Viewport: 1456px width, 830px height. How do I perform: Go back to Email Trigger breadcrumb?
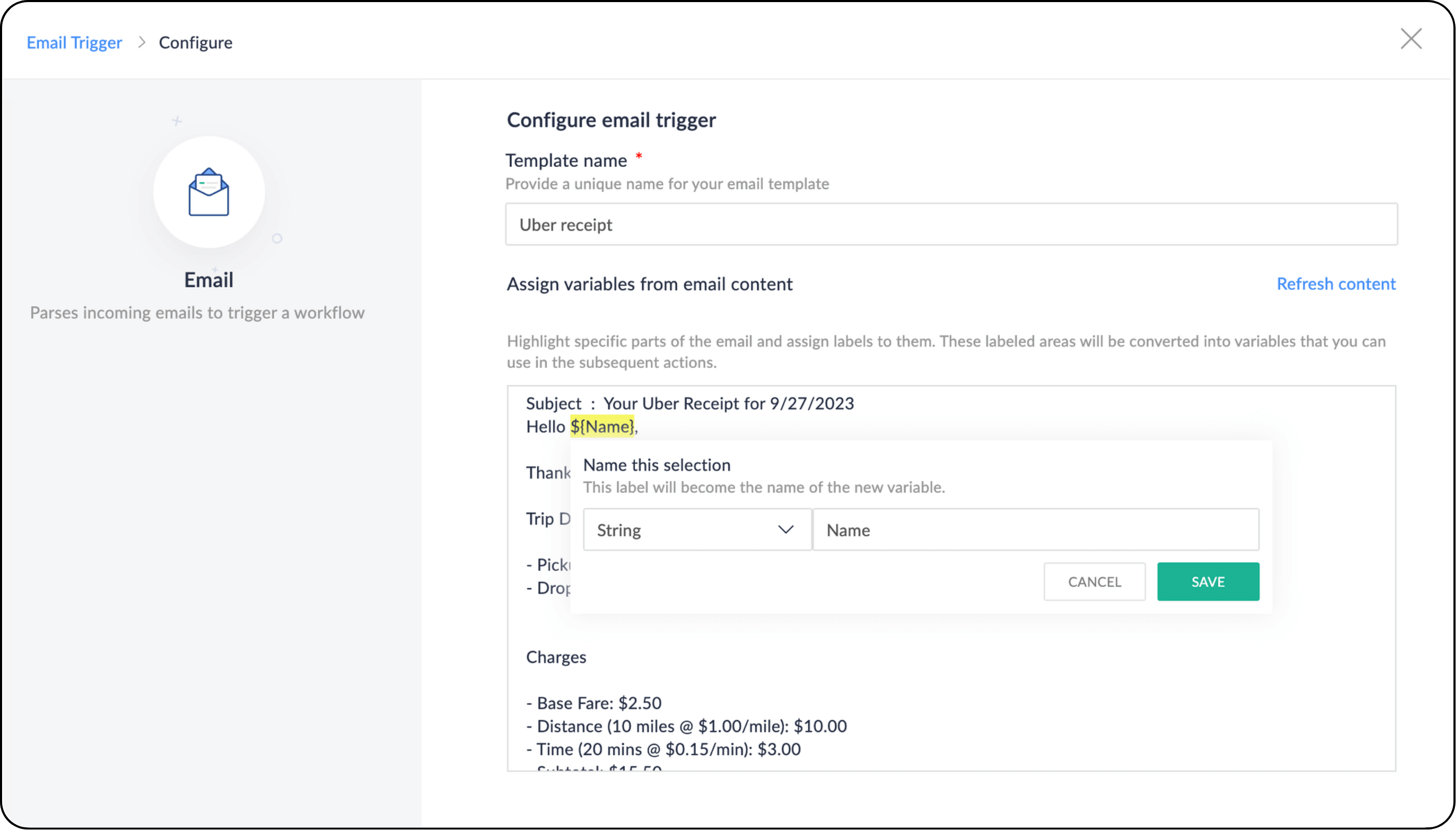pos(74,43)
